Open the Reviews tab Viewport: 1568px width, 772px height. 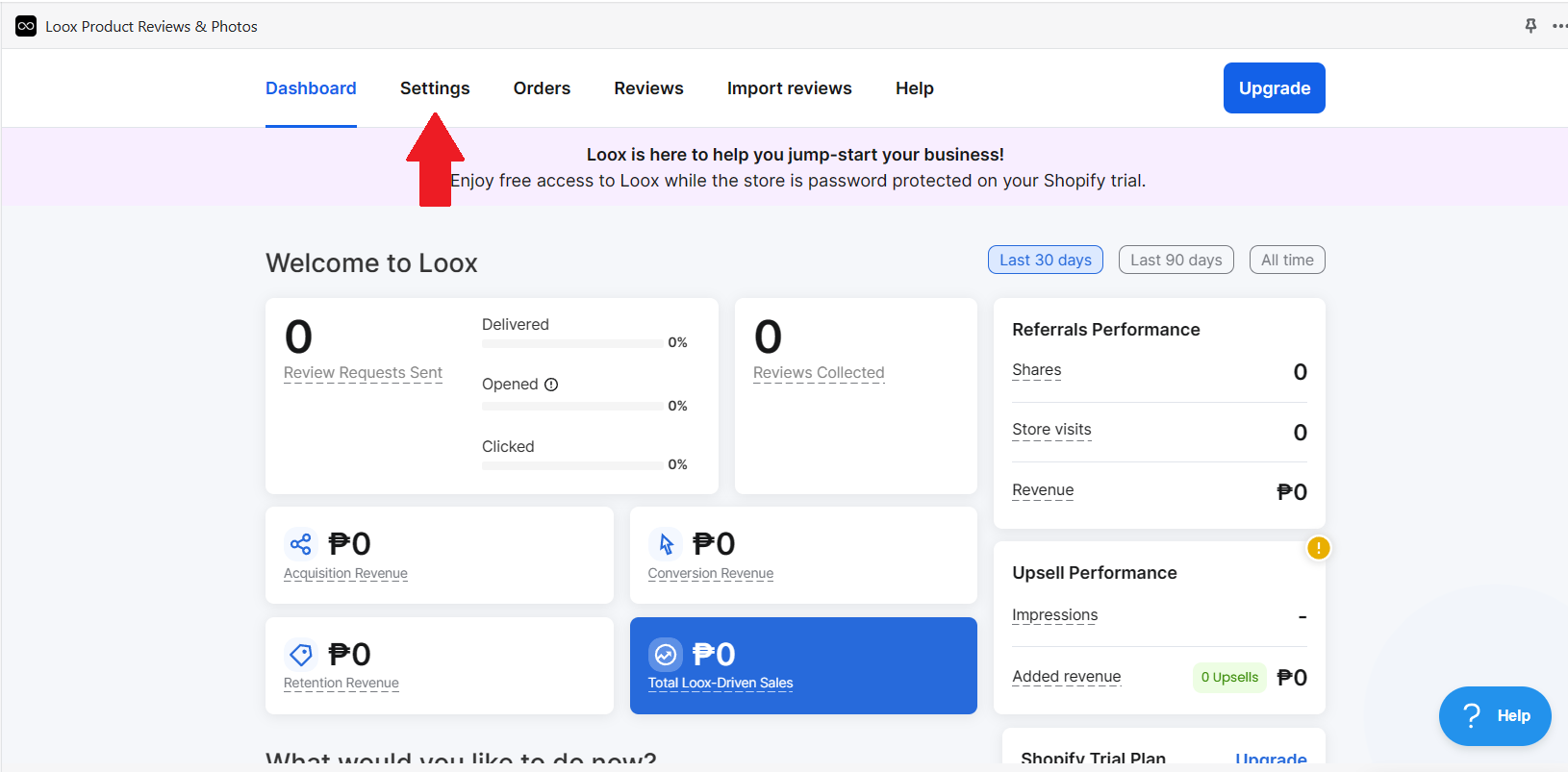click(x=648, y=88)
